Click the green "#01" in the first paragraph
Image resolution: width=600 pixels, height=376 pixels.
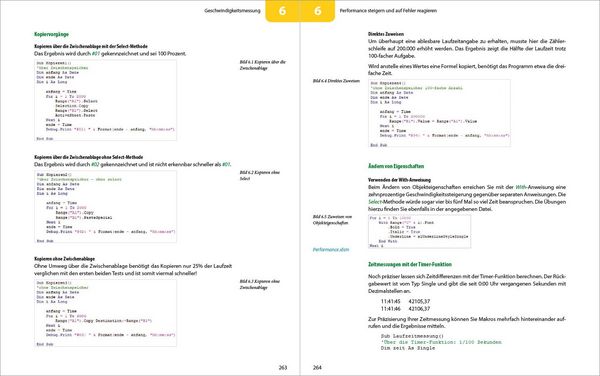click(x=96, y=54)
